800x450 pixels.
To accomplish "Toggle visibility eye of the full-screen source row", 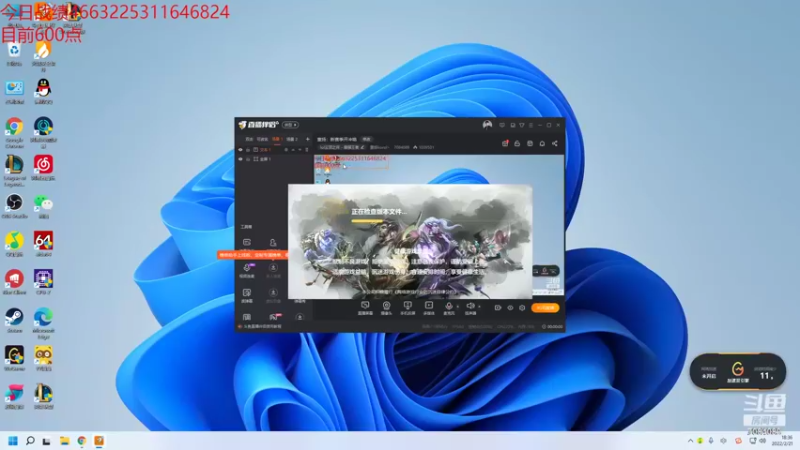I will [240, 159].
